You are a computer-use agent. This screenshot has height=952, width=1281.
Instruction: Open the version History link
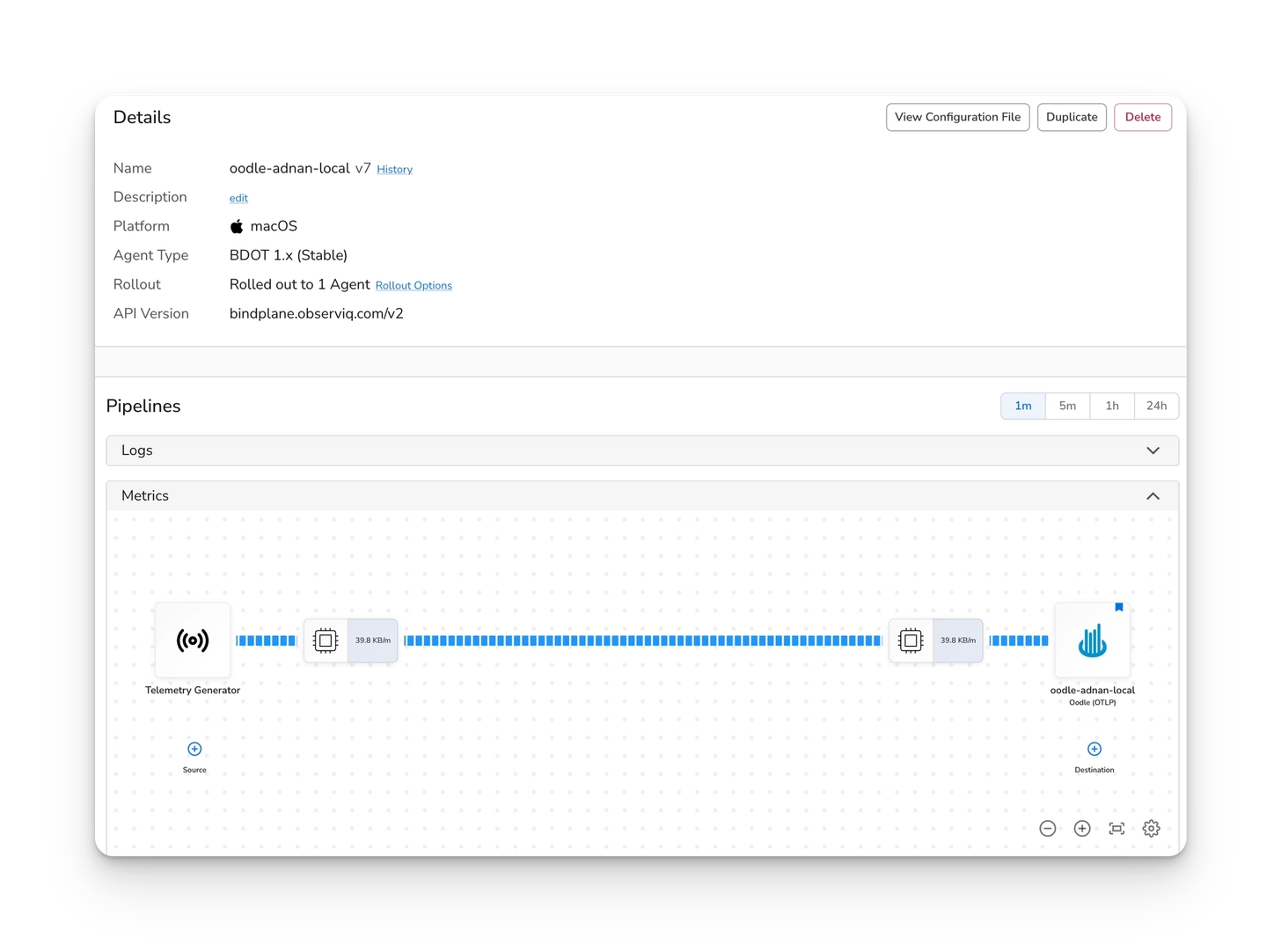tap(394, 170)
